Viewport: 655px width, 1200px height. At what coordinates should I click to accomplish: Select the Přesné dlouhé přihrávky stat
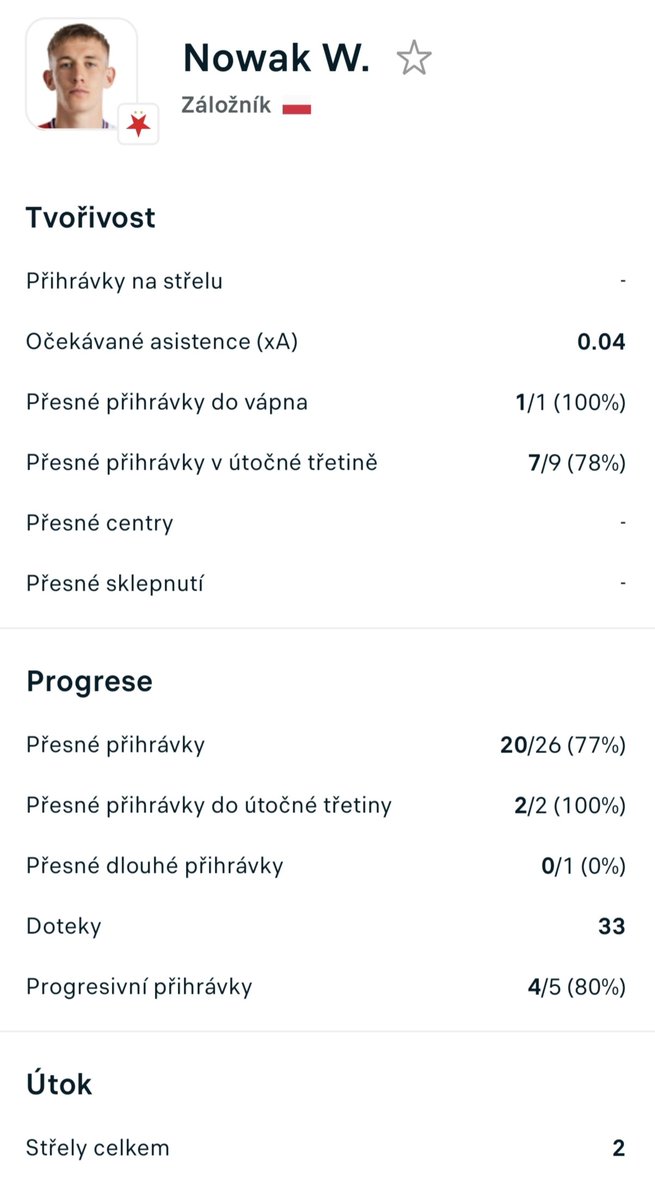(x=327, y=866)
